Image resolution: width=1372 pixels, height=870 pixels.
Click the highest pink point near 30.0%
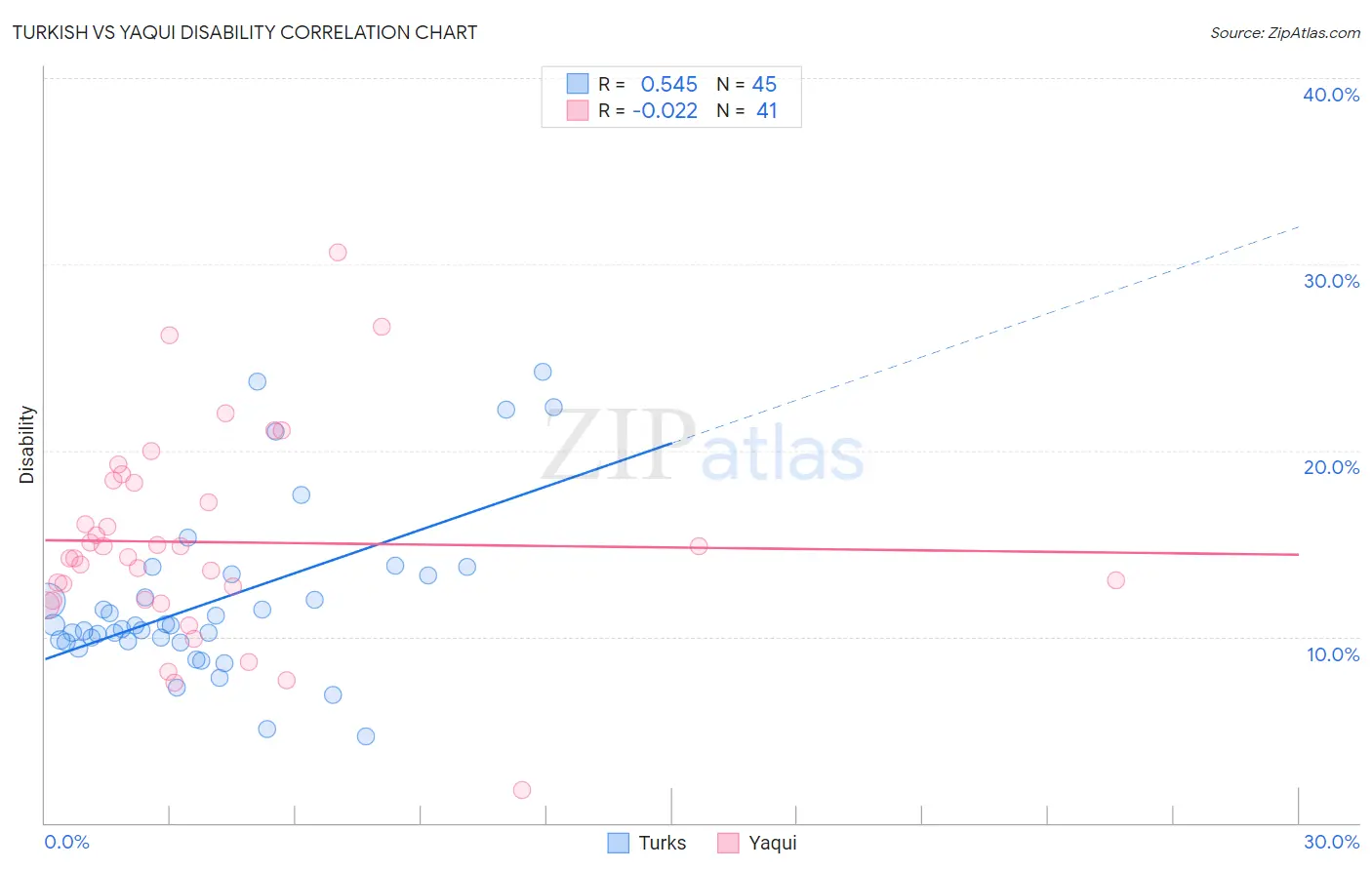(338, 252)
